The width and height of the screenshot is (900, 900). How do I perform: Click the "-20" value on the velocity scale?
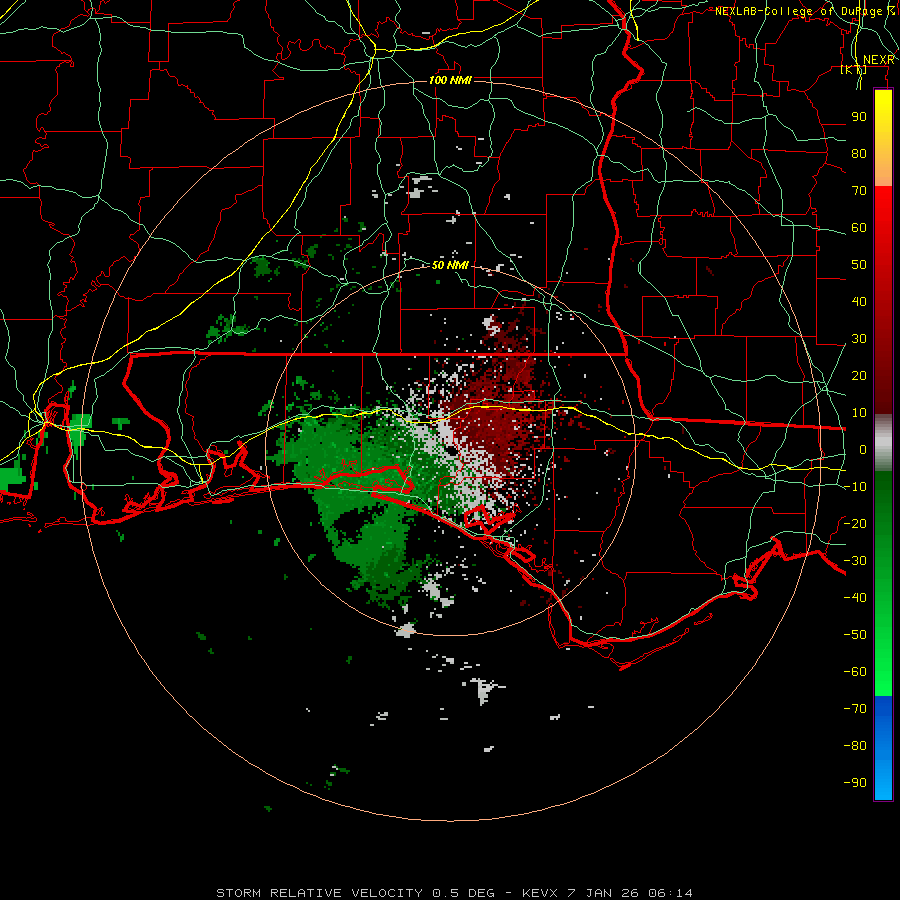click(855, 524)
